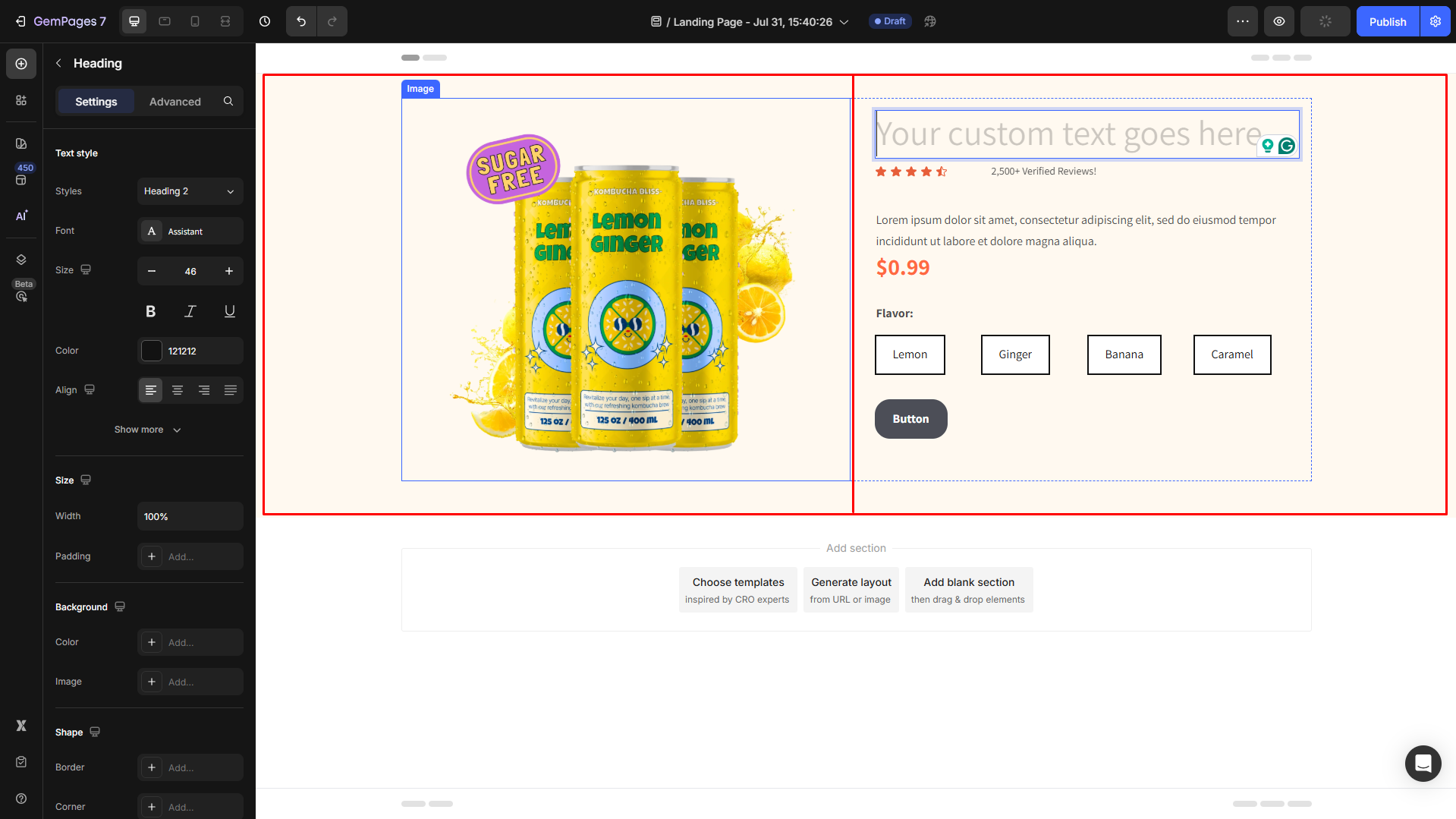This screenshot has width=1456, height=819.
Task: Open the Heading 2 styles dropdown
Action: 190,191
